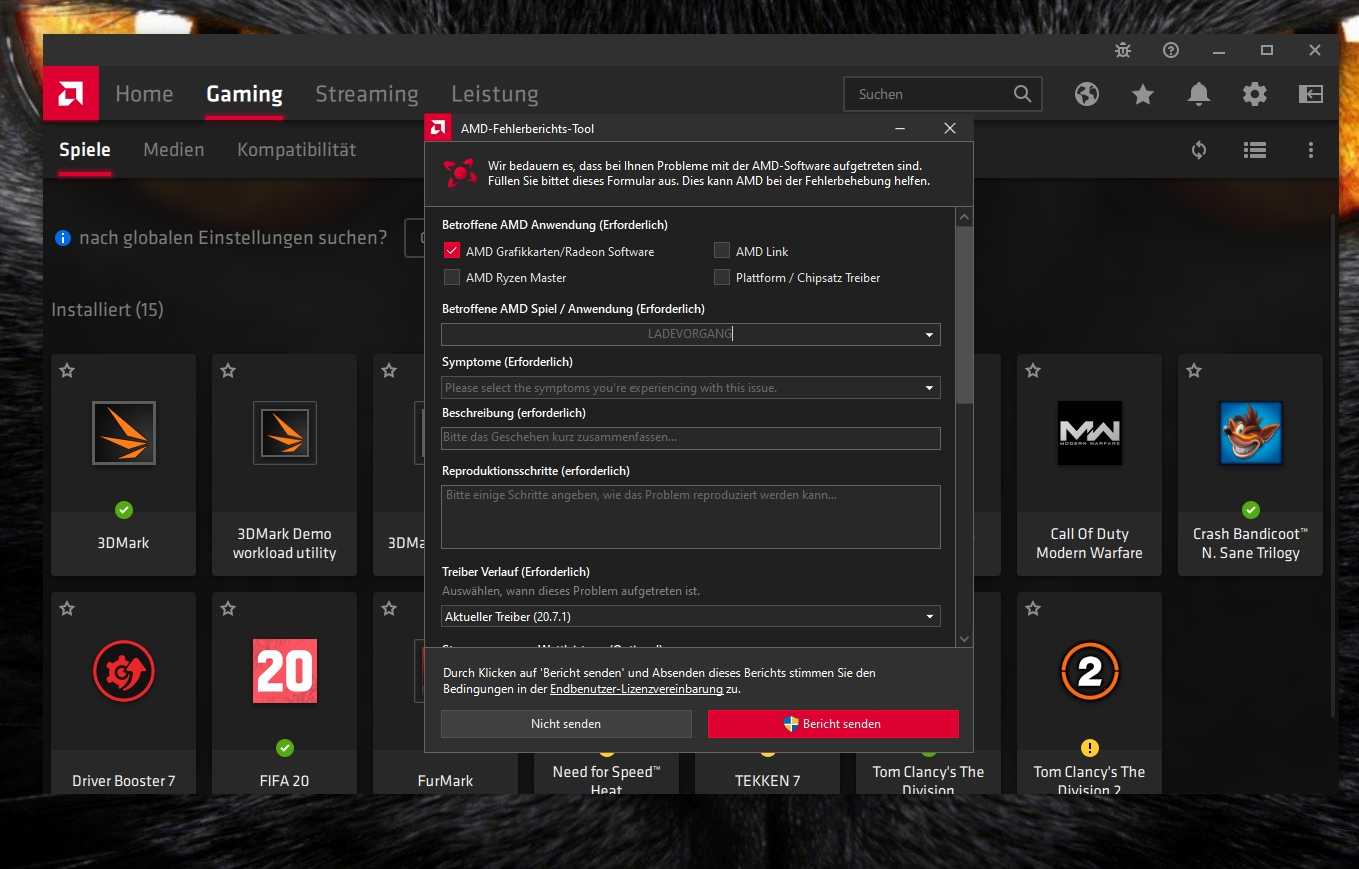This screenshot has height=869, width=1359.
Task: Favorite the 3DMark Demo workload utility star
Action: (x=228, y=371)
